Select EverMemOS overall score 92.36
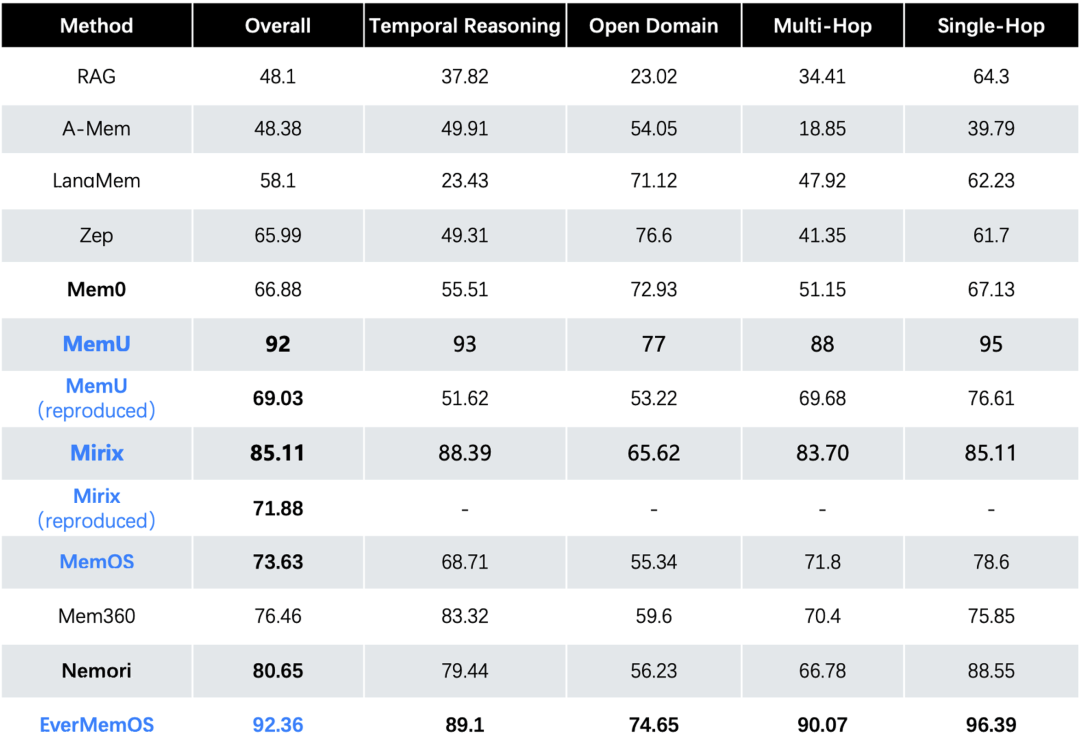1080x754 pixels. pos(278,724)
